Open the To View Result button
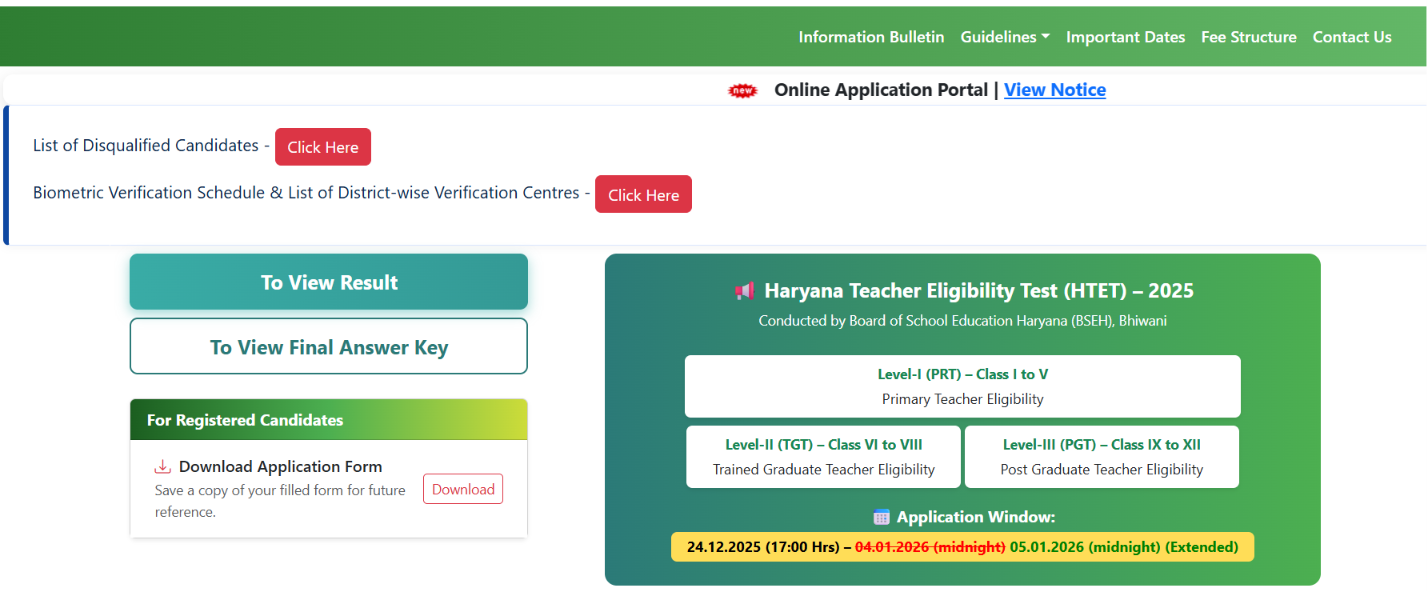This screenshot has height=591, width=1427. tap(329, 282)
